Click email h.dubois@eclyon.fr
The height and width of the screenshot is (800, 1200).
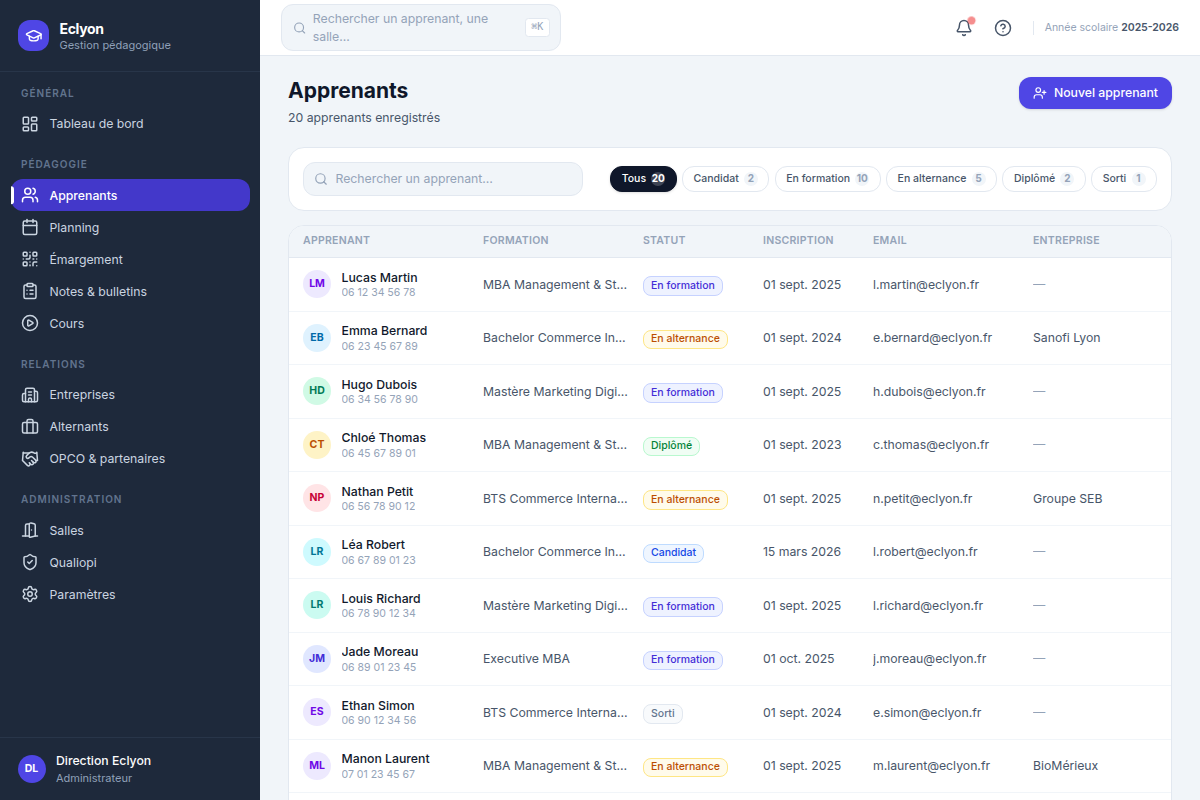[x=929, y=392]
